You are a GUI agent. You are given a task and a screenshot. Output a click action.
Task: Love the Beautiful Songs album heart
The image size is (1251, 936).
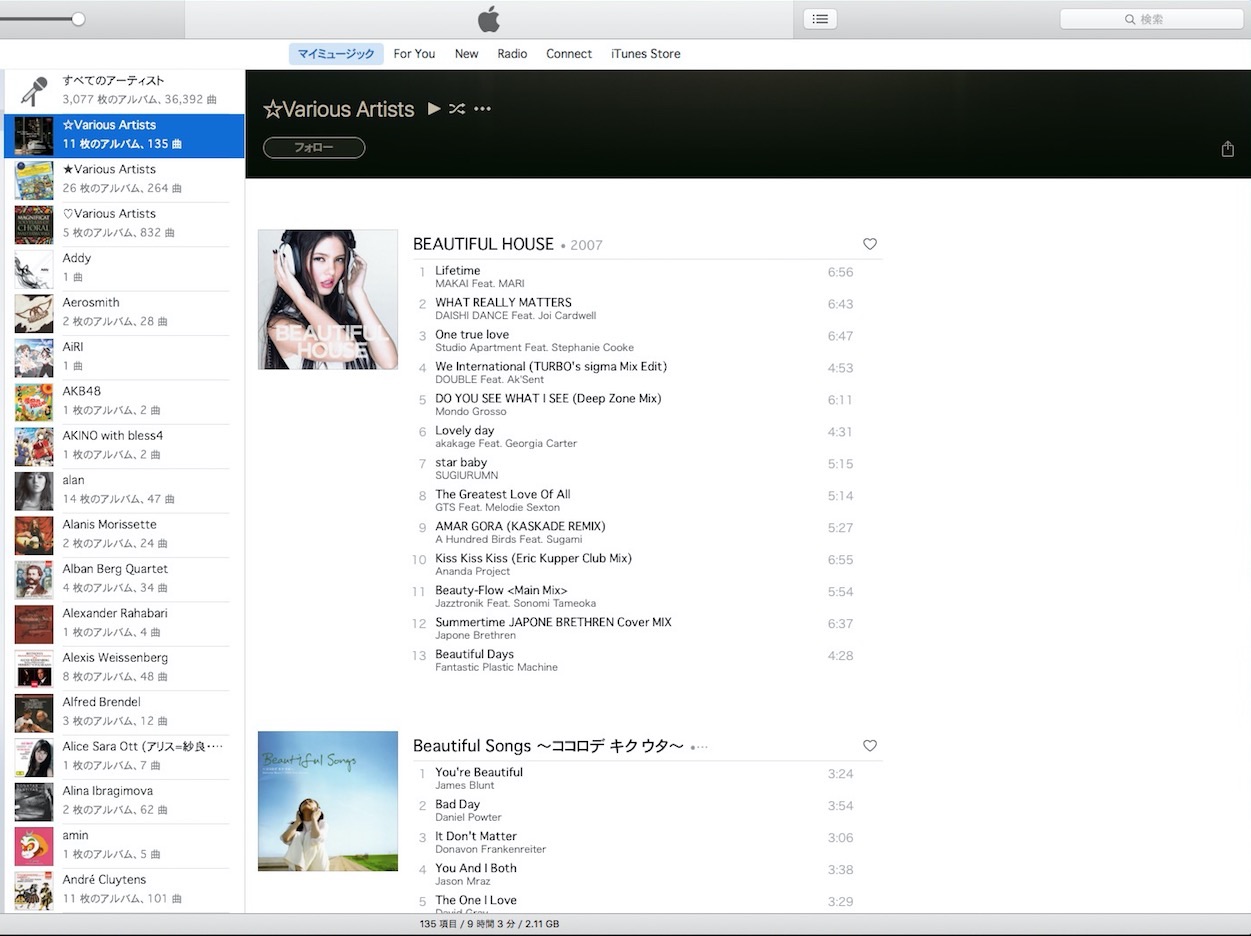pos(870,746)
